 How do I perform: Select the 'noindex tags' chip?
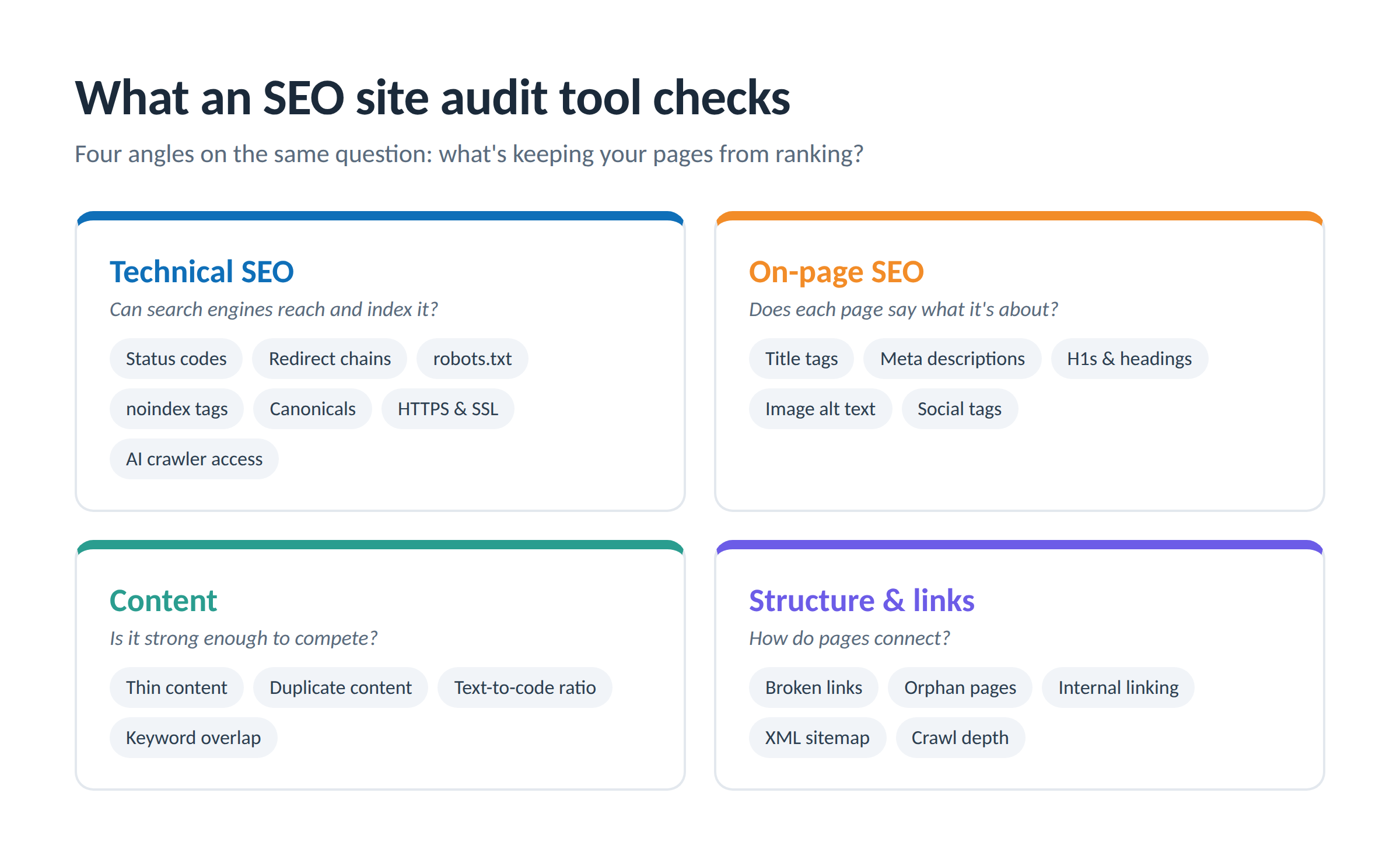point(177,409)
